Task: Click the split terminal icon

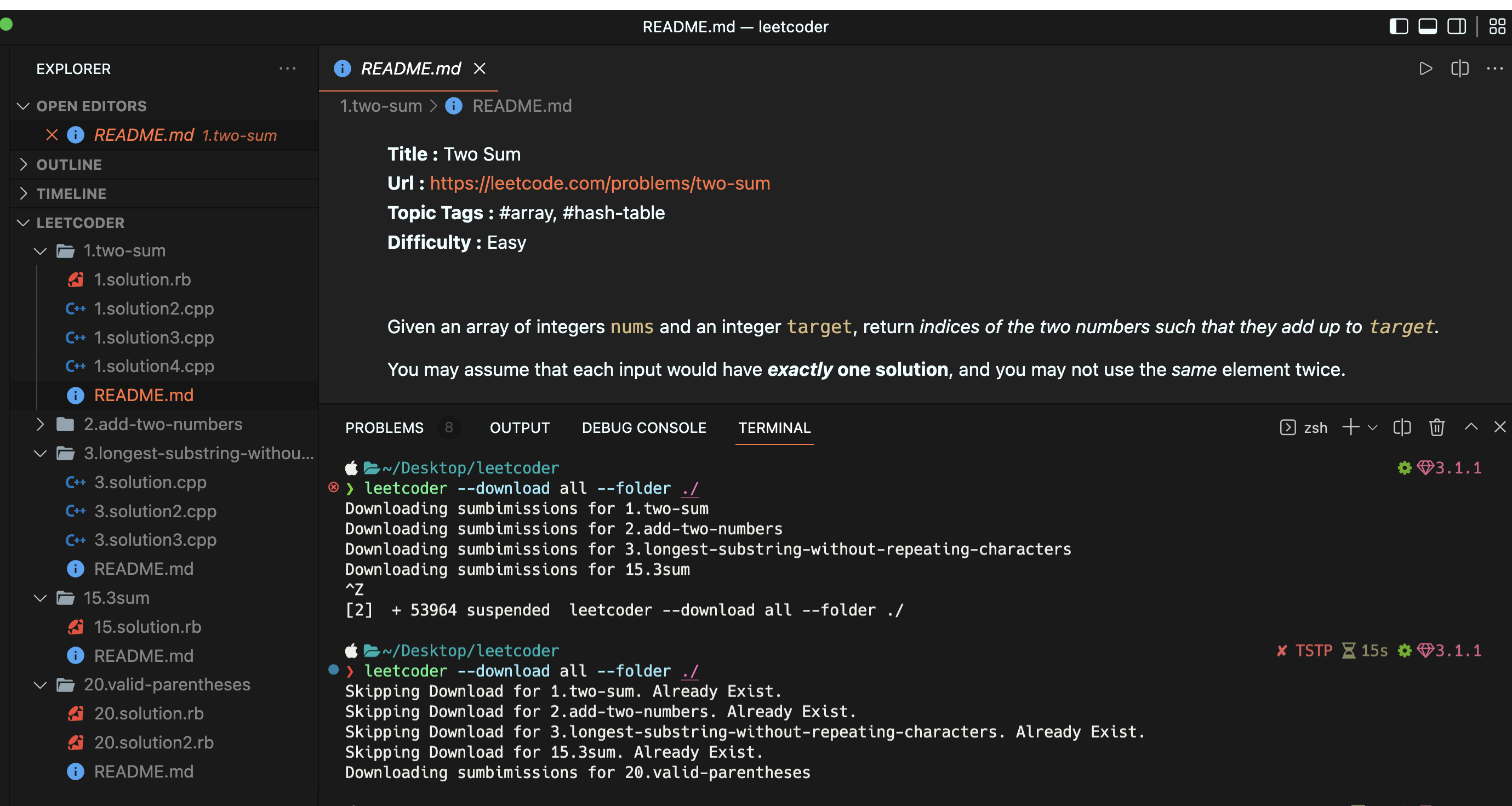Action: tap(1402, 427)
